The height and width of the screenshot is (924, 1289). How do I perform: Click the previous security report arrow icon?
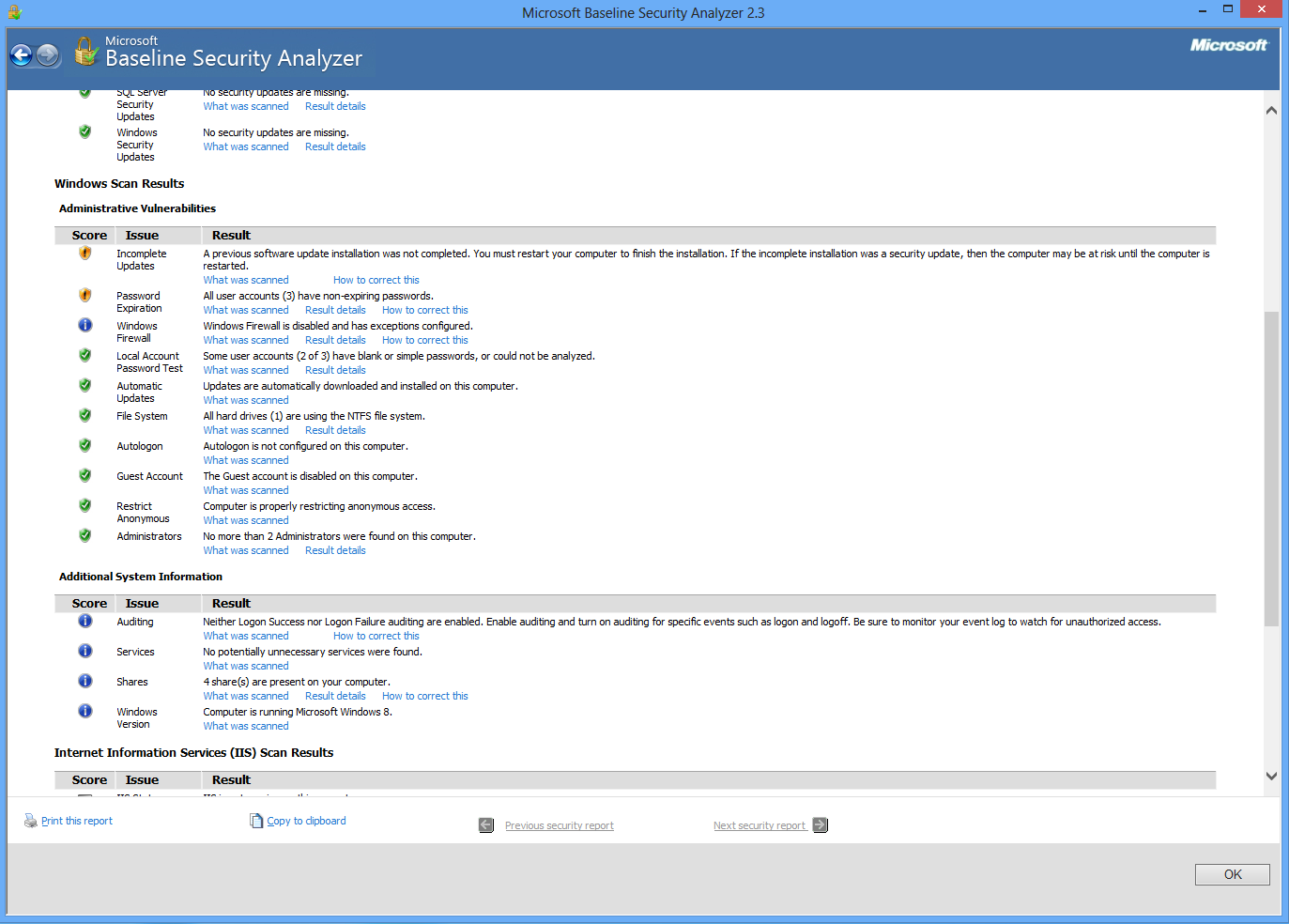(486, 825)
